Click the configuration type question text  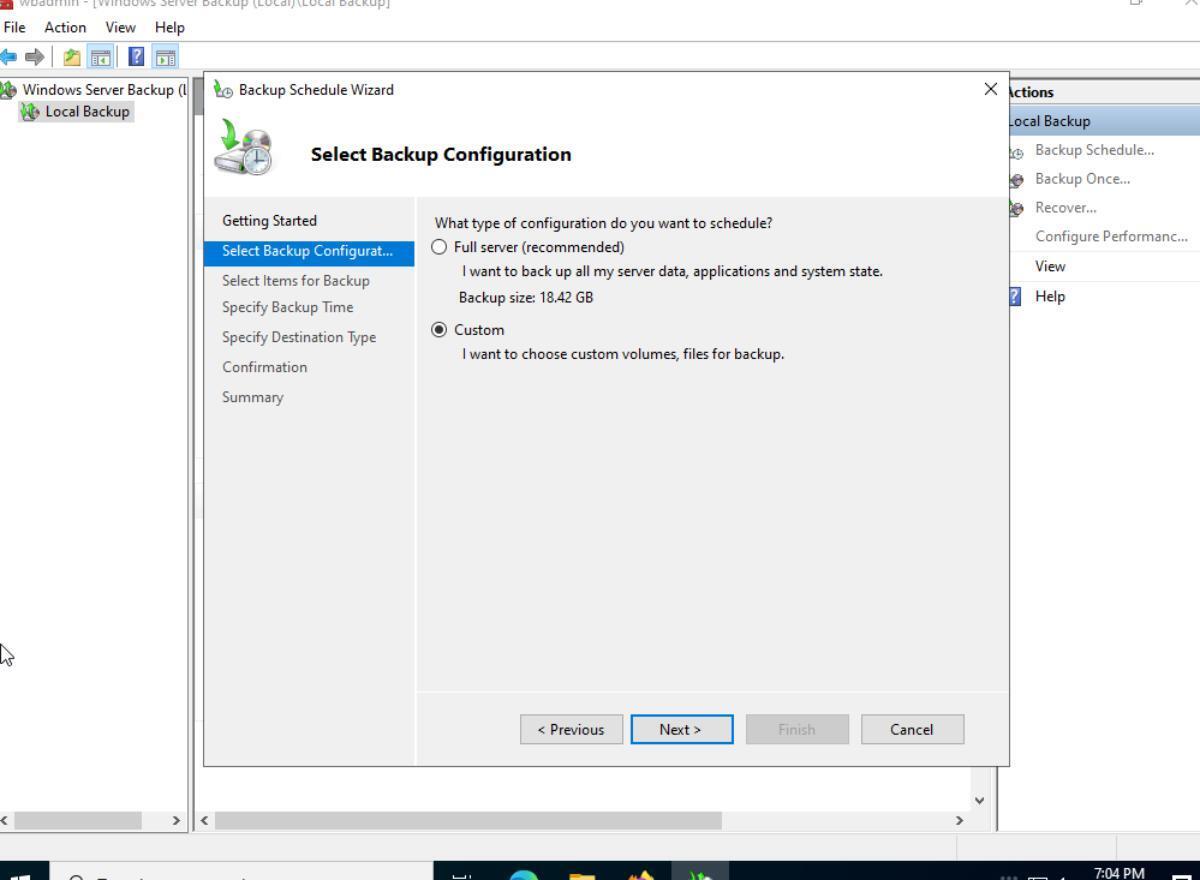[603, 223]
